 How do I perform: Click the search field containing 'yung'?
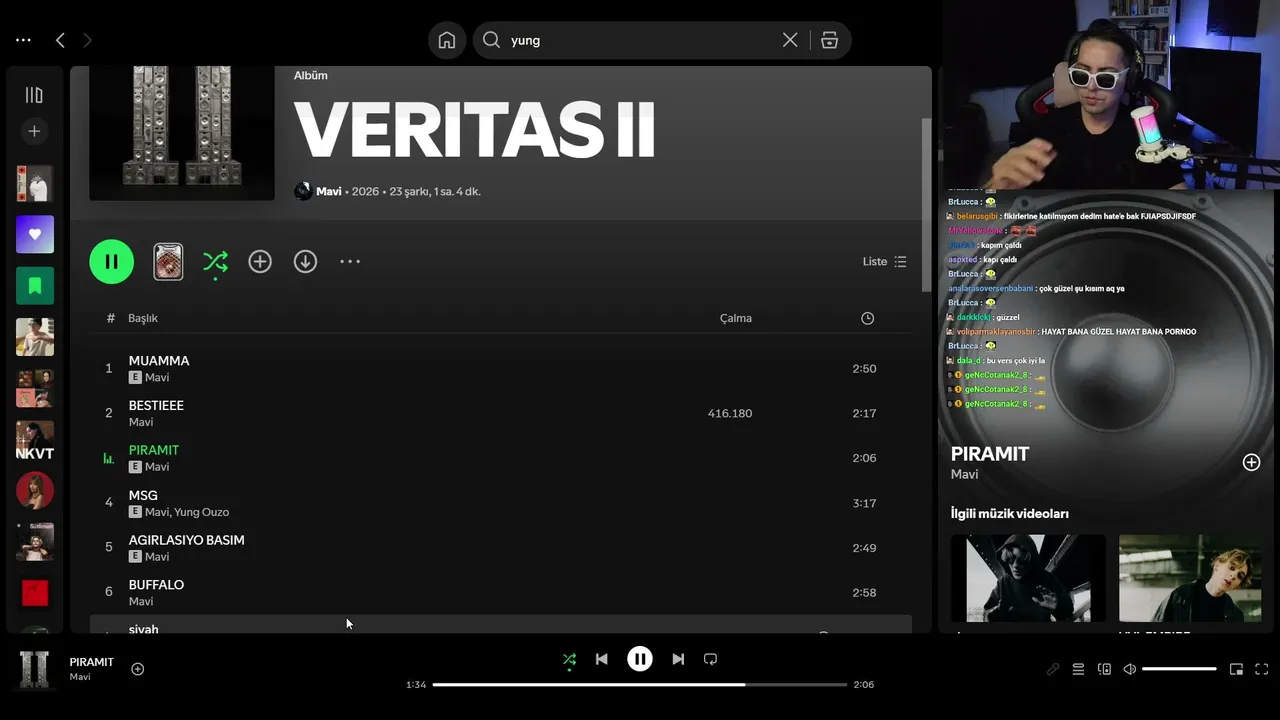(x=640, y=40)
